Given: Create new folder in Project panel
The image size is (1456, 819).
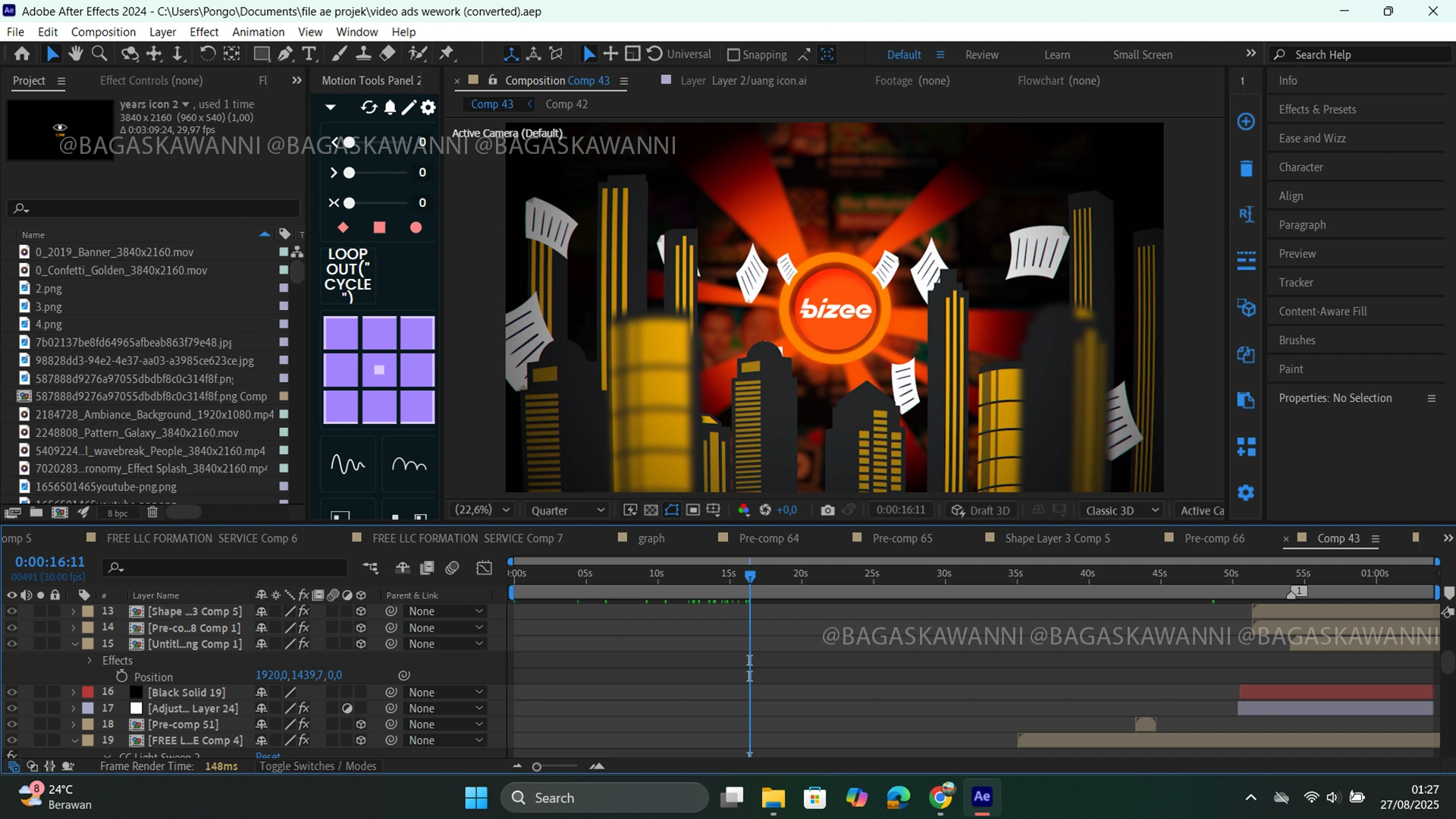Looking at the screenshot, I should point(36,513).
